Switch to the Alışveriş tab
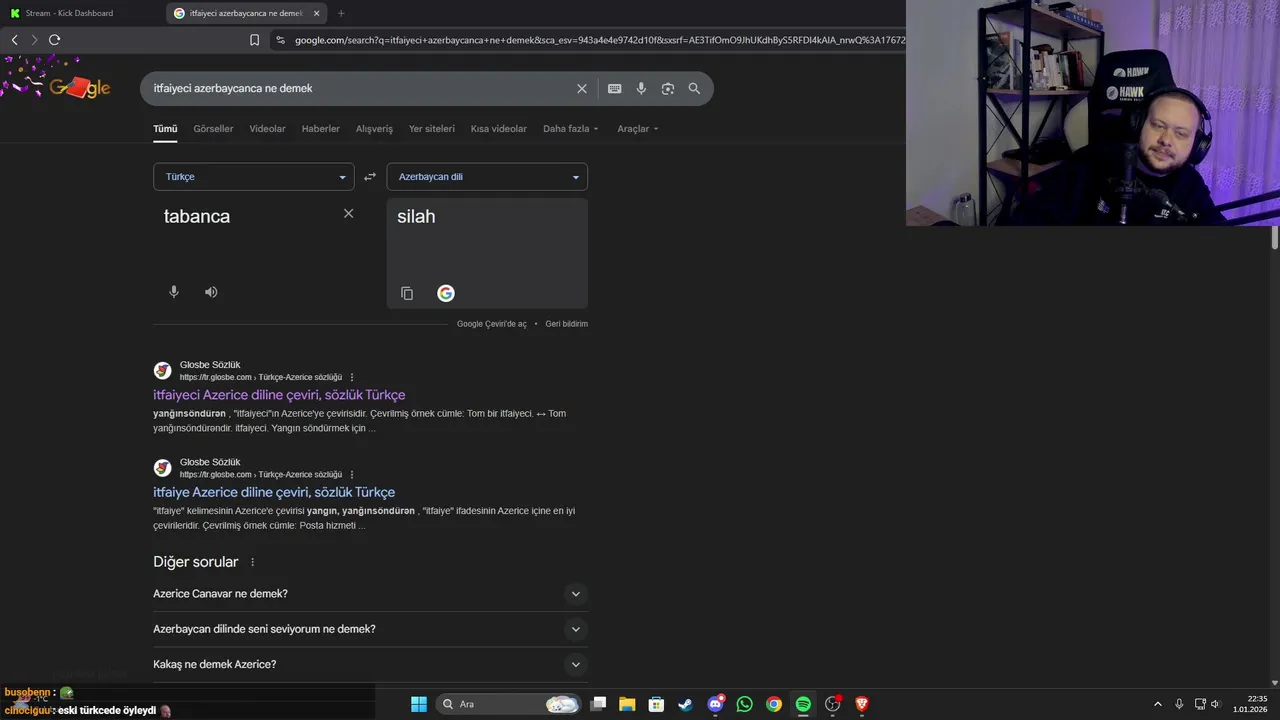1280x720 pixels. (374, 129)
